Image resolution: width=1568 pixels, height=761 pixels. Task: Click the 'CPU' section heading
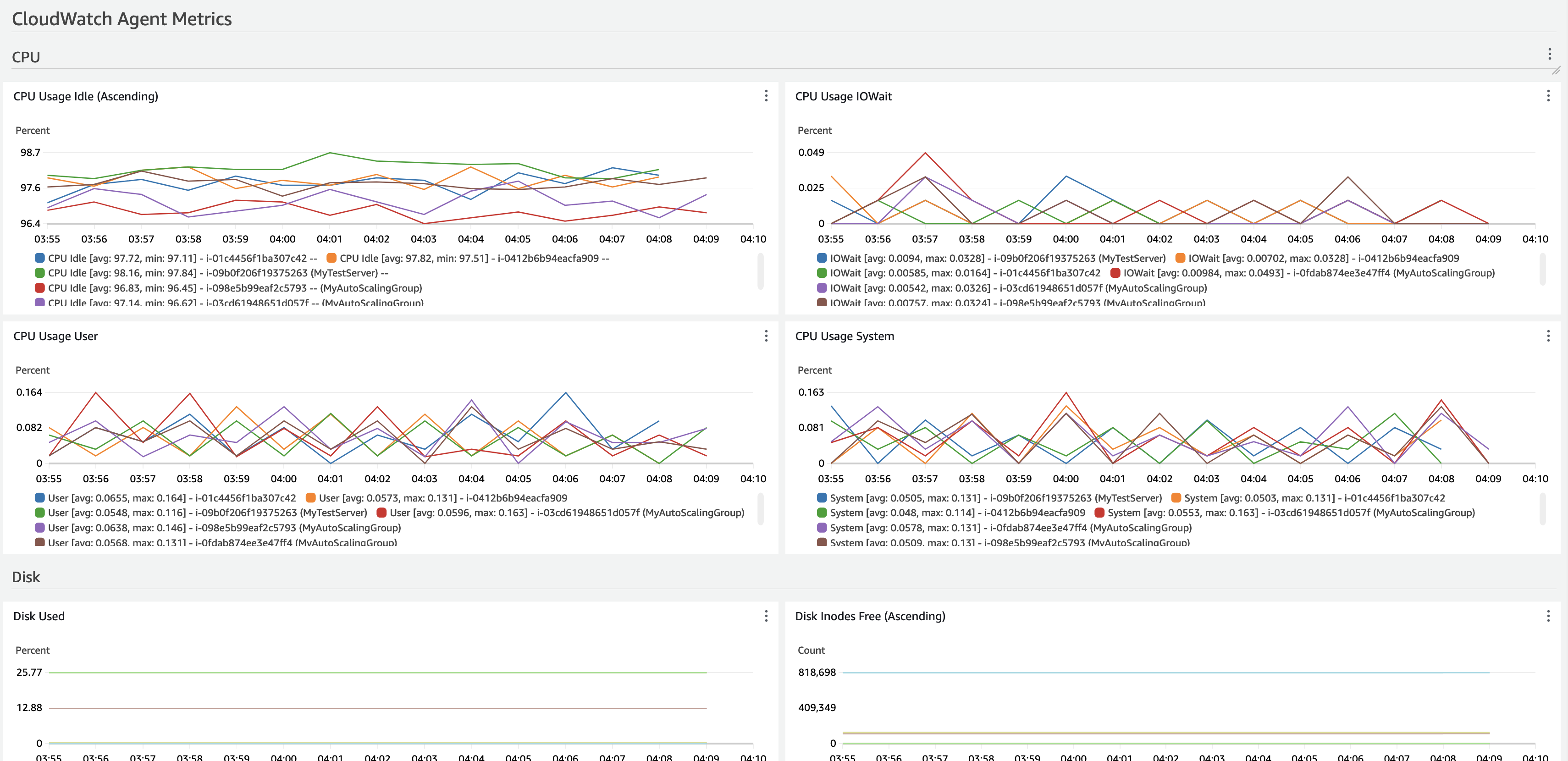[26, 57]
